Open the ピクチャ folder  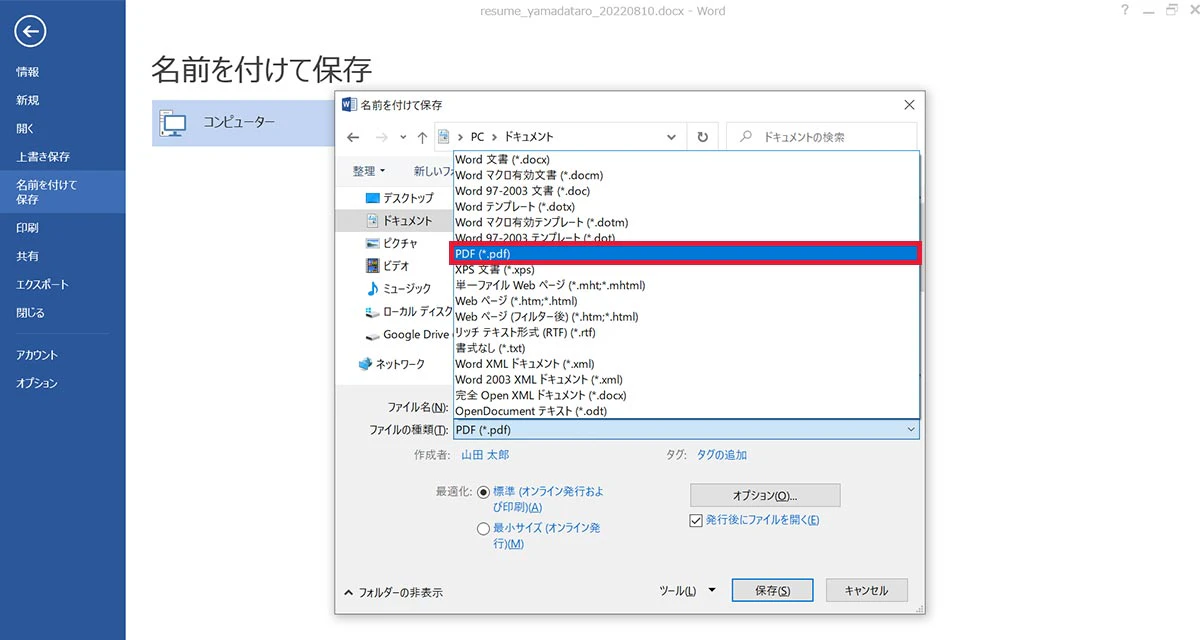[392, 243]
